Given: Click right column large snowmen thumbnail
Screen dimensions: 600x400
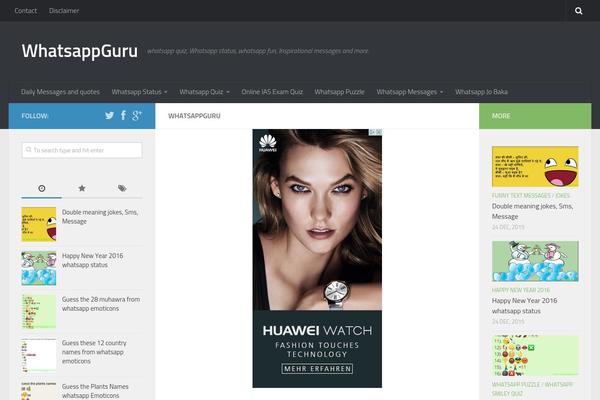Looking at the screenshot, I should (x=535, y=261).
